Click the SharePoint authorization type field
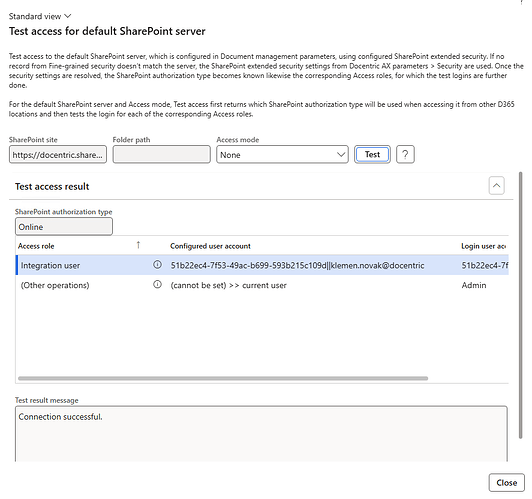This screenshot has height=499, width=532. [x=64, y=227]
